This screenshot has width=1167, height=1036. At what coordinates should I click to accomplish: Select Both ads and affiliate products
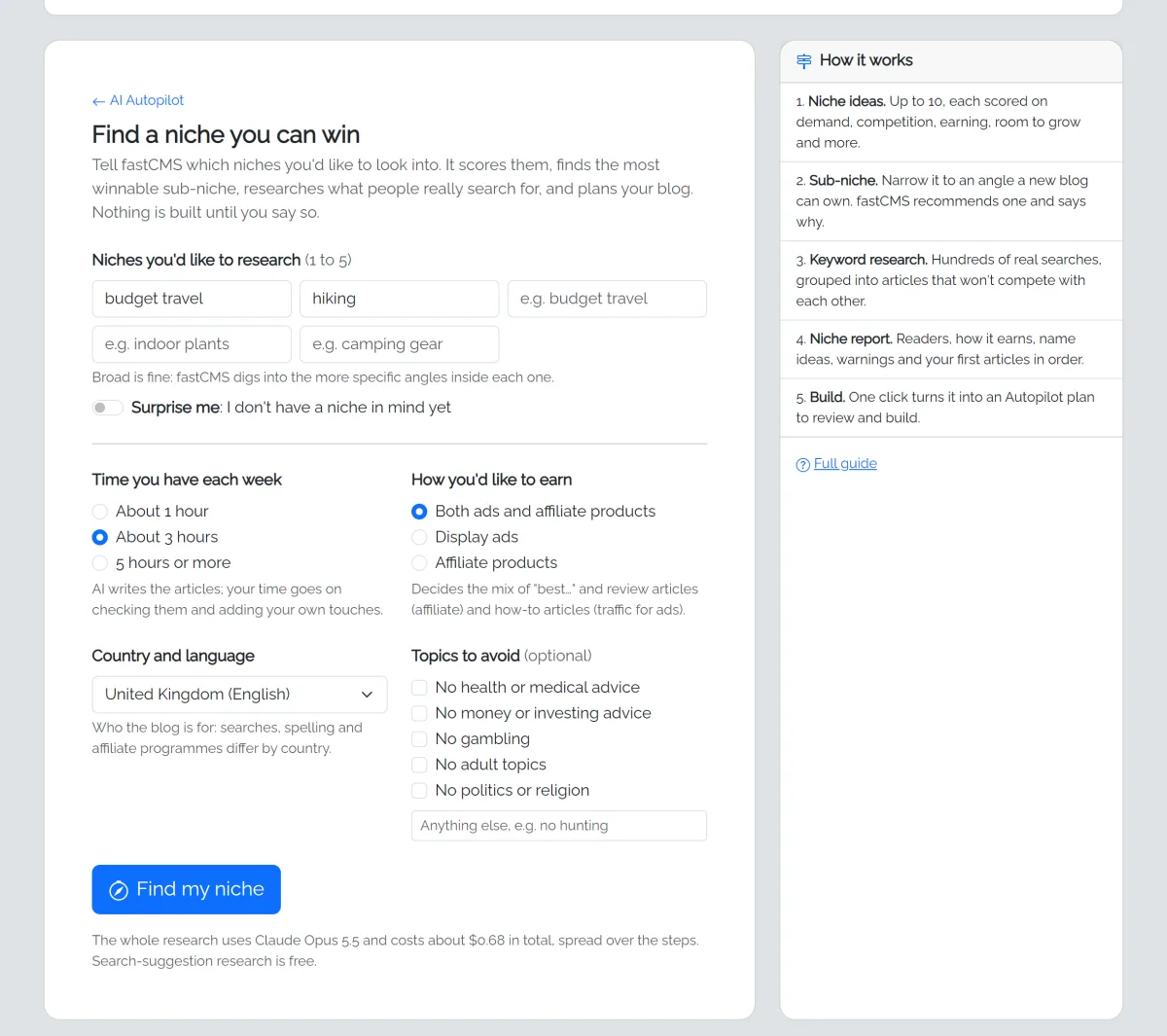(x=419, y=512)
